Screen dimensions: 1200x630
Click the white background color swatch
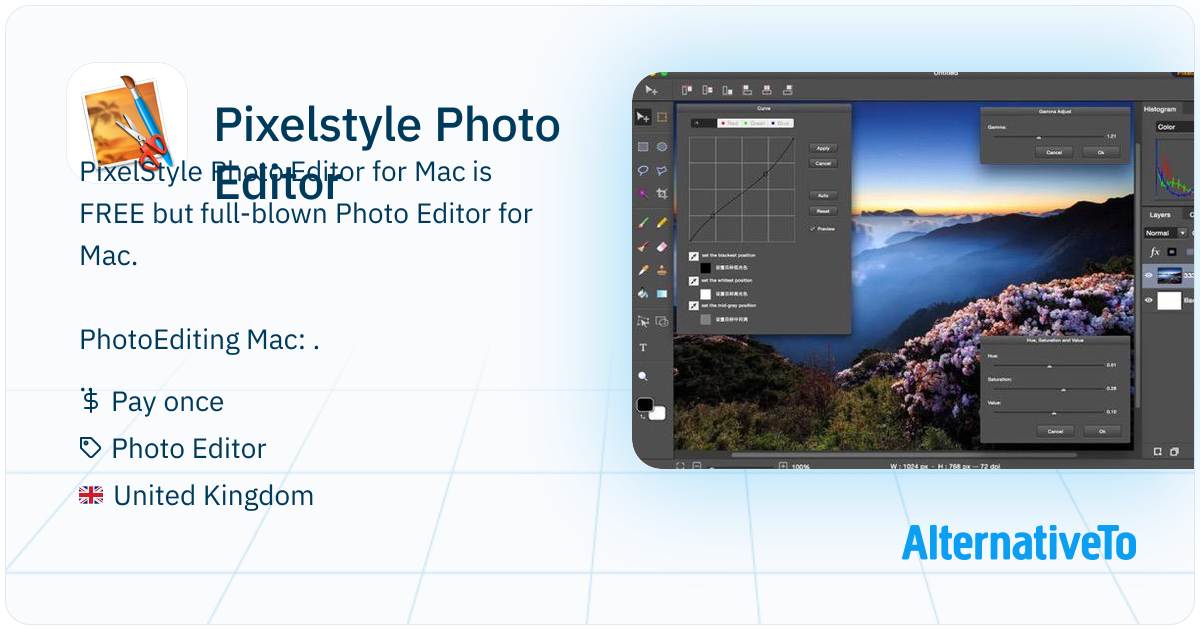point(659,414)
